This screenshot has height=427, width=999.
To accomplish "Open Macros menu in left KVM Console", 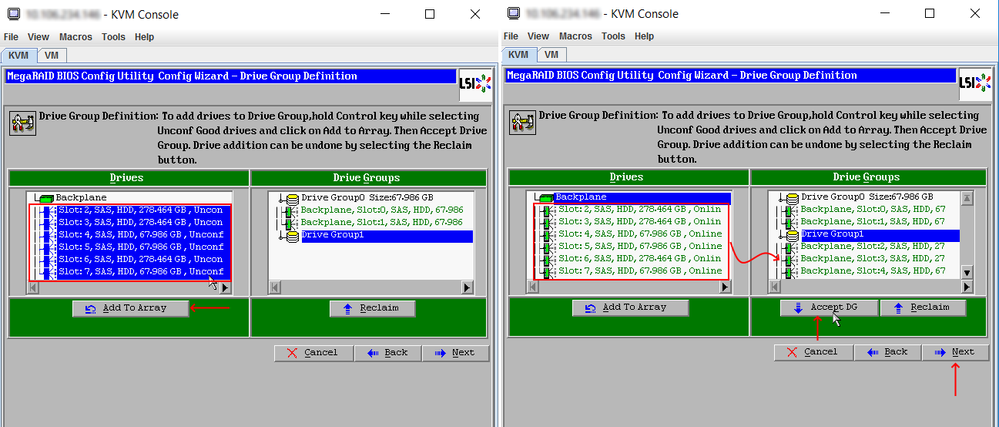I will [76, 37].
